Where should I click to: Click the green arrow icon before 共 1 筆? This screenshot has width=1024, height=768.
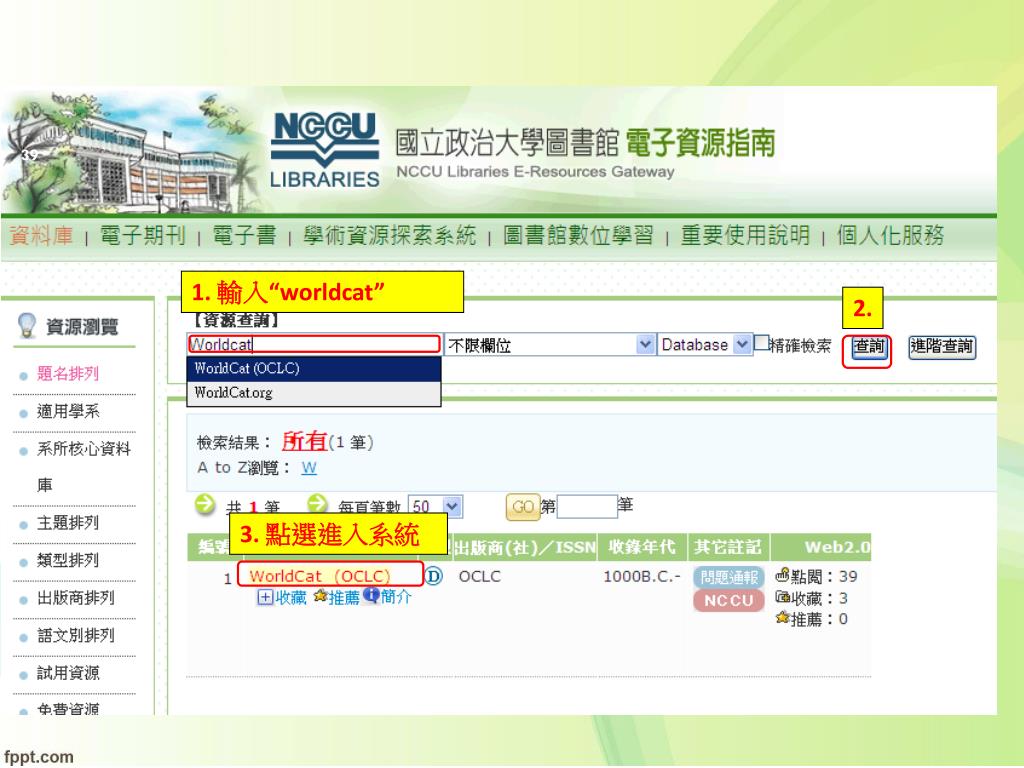point(205,504)
